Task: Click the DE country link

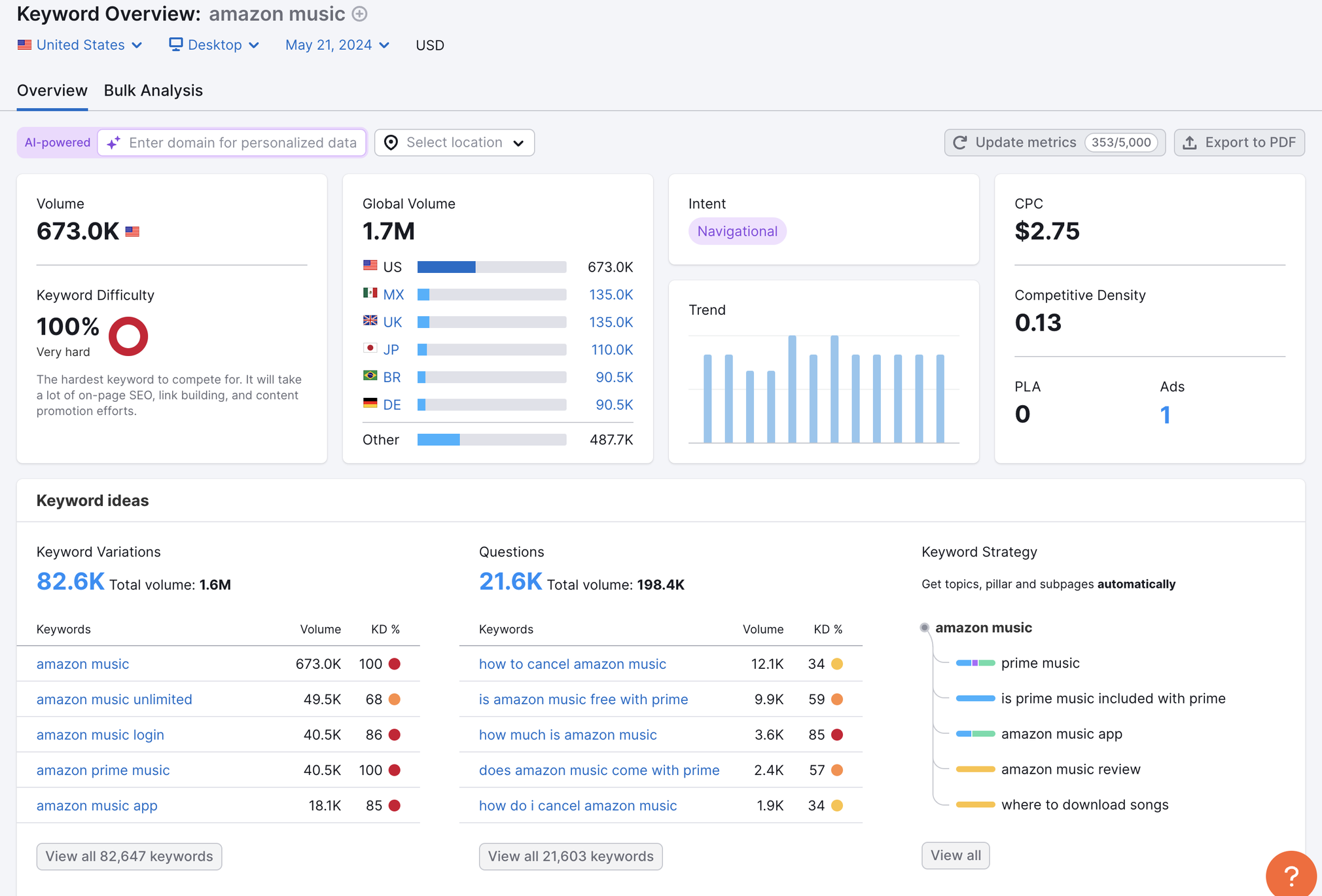Action: pyautogui.click(x=392, y=404)
